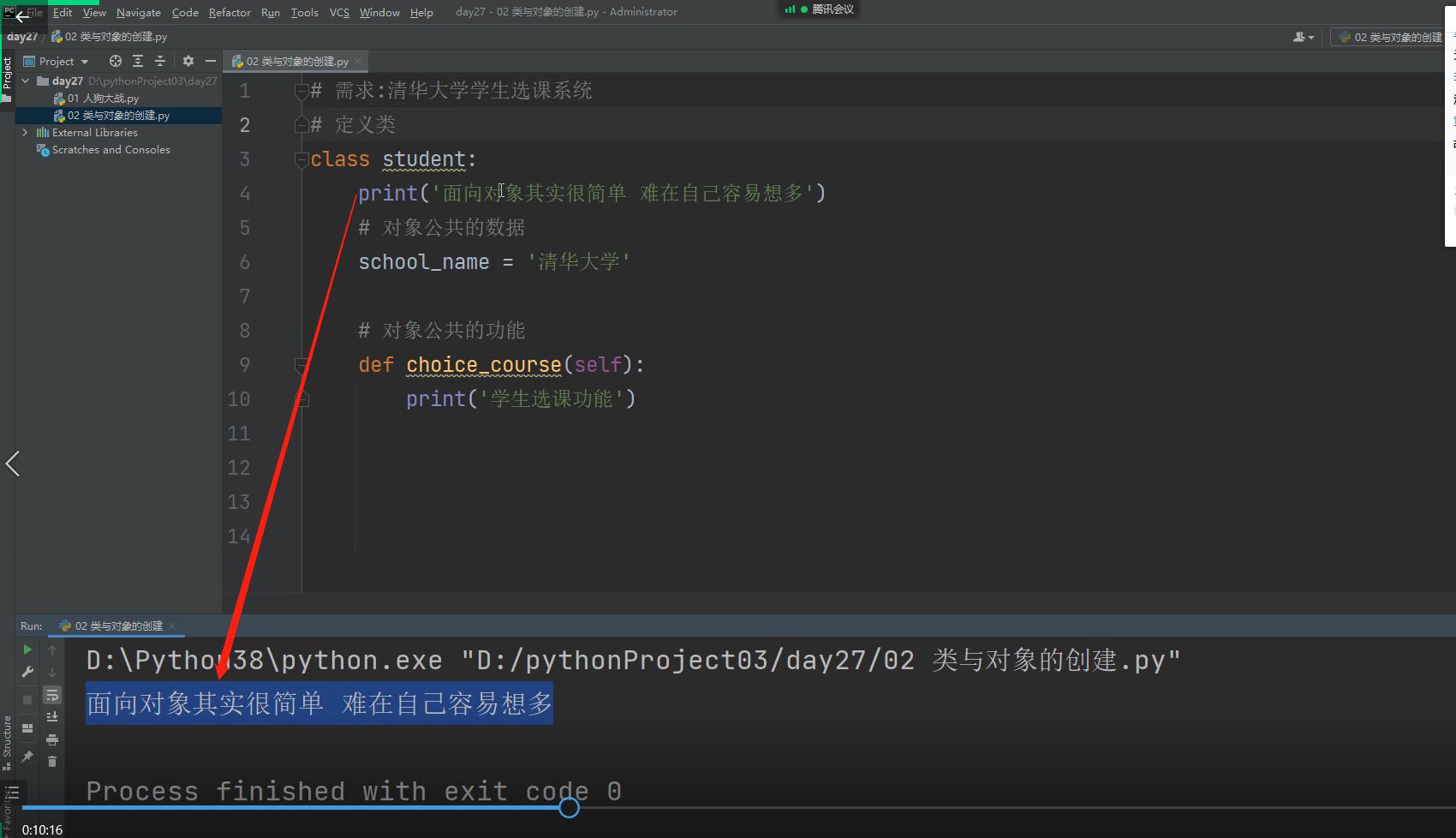Click the wrench icon to modify run configuration
1456x838 pixels.
(27, 672)
